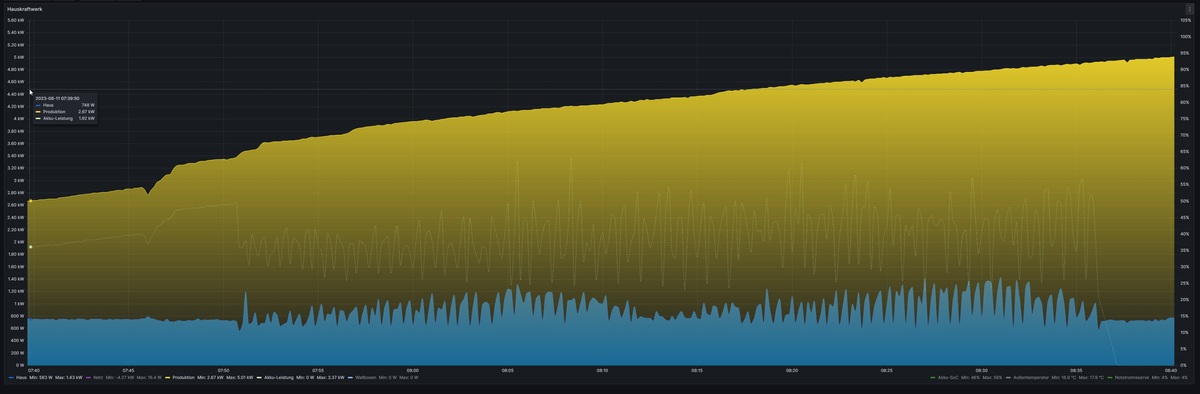This screenshot has height=394, width=1200.
Task: Click the 08:15 time axis label
Action: 697,370
